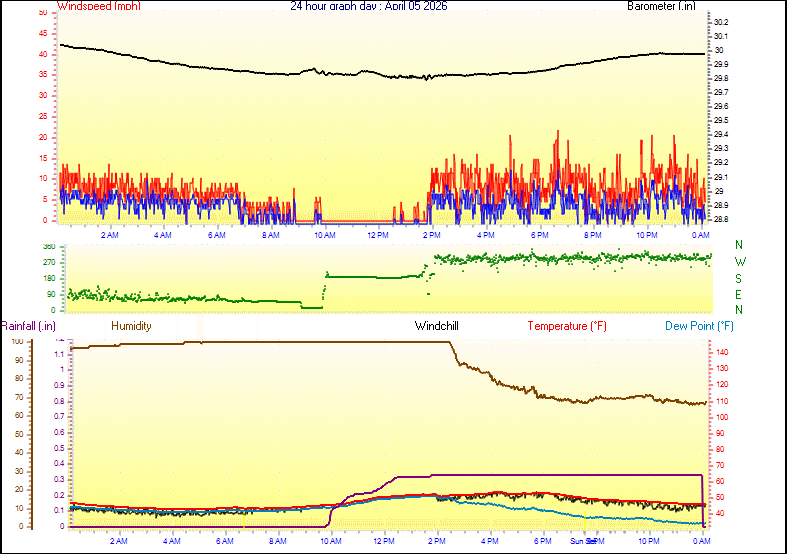Click the E wind direction letter
This screenshot has width=798, height=554.
coord(739,294)
